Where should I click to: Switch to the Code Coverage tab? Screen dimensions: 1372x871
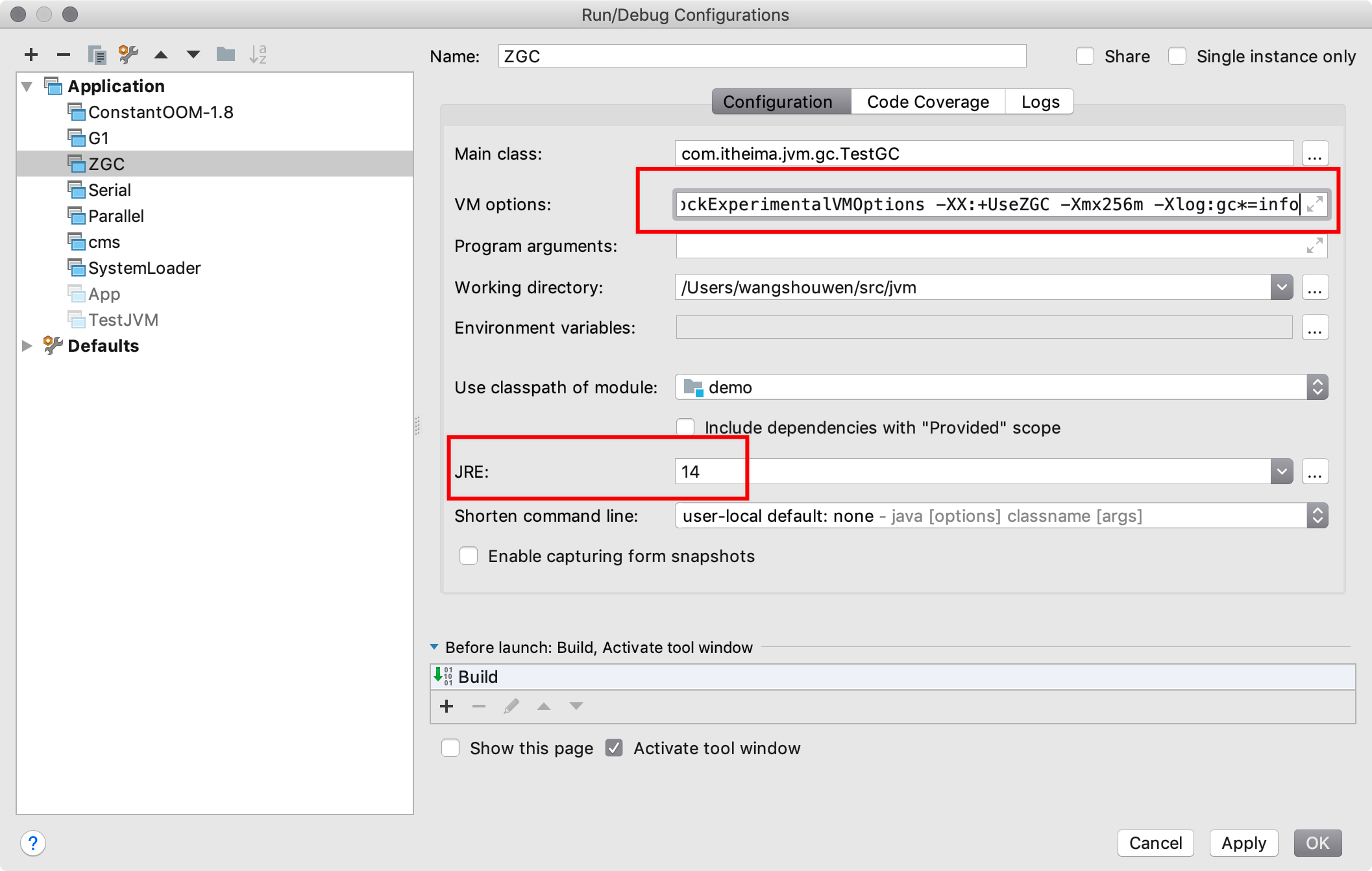[927, 102]
